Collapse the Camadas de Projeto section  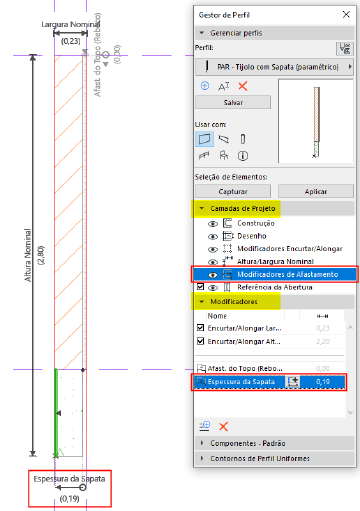[x=202, y=208]
